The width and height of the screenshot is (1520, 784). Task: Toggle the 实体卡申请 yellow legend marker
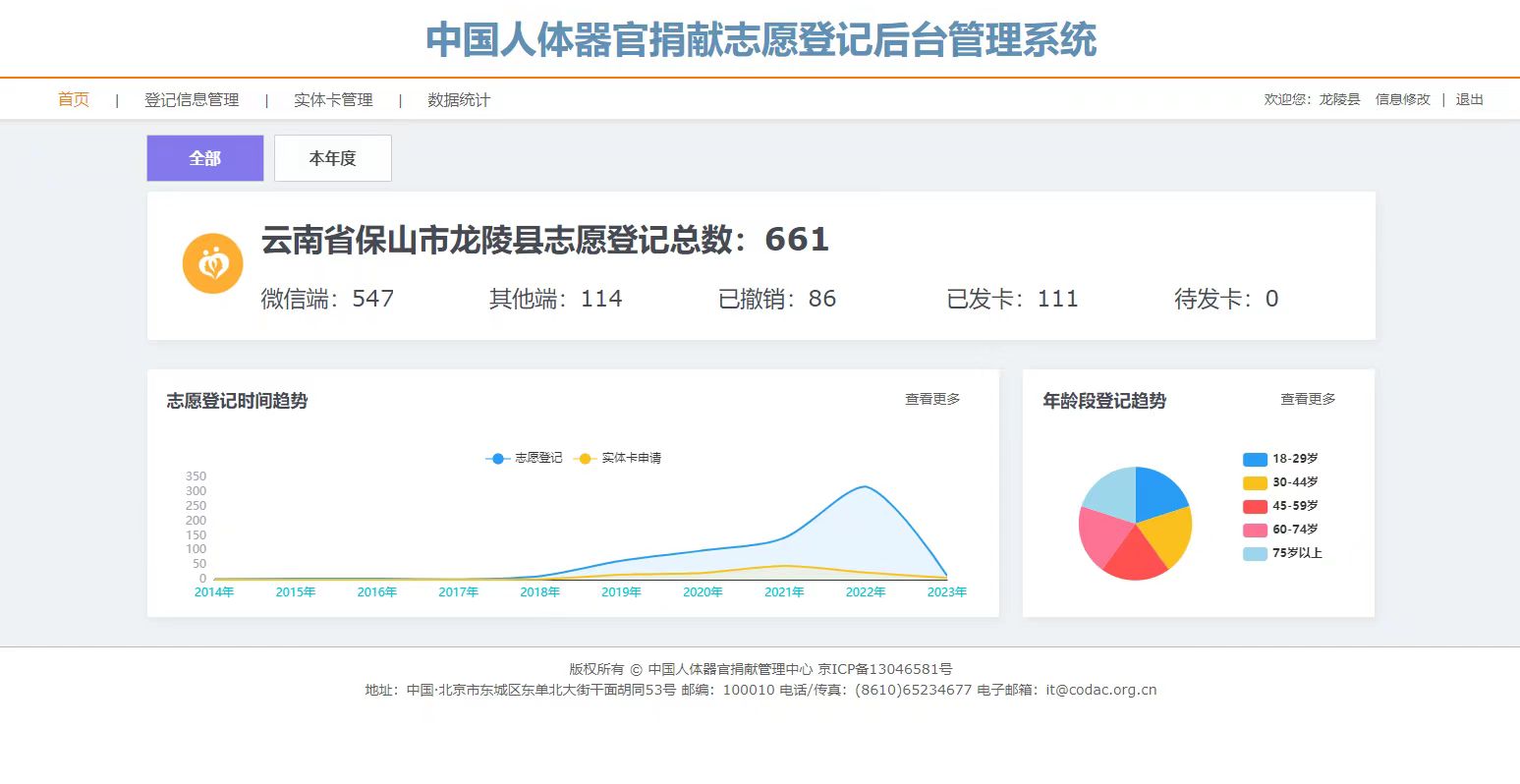coord(585,459)
